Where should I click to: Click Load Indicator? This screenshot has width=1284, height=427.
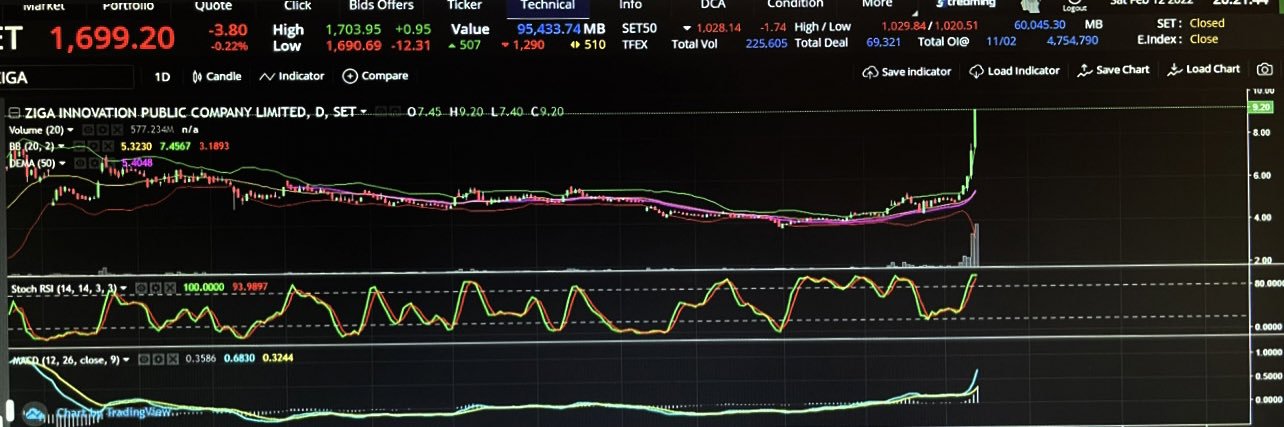[1014, 71]
